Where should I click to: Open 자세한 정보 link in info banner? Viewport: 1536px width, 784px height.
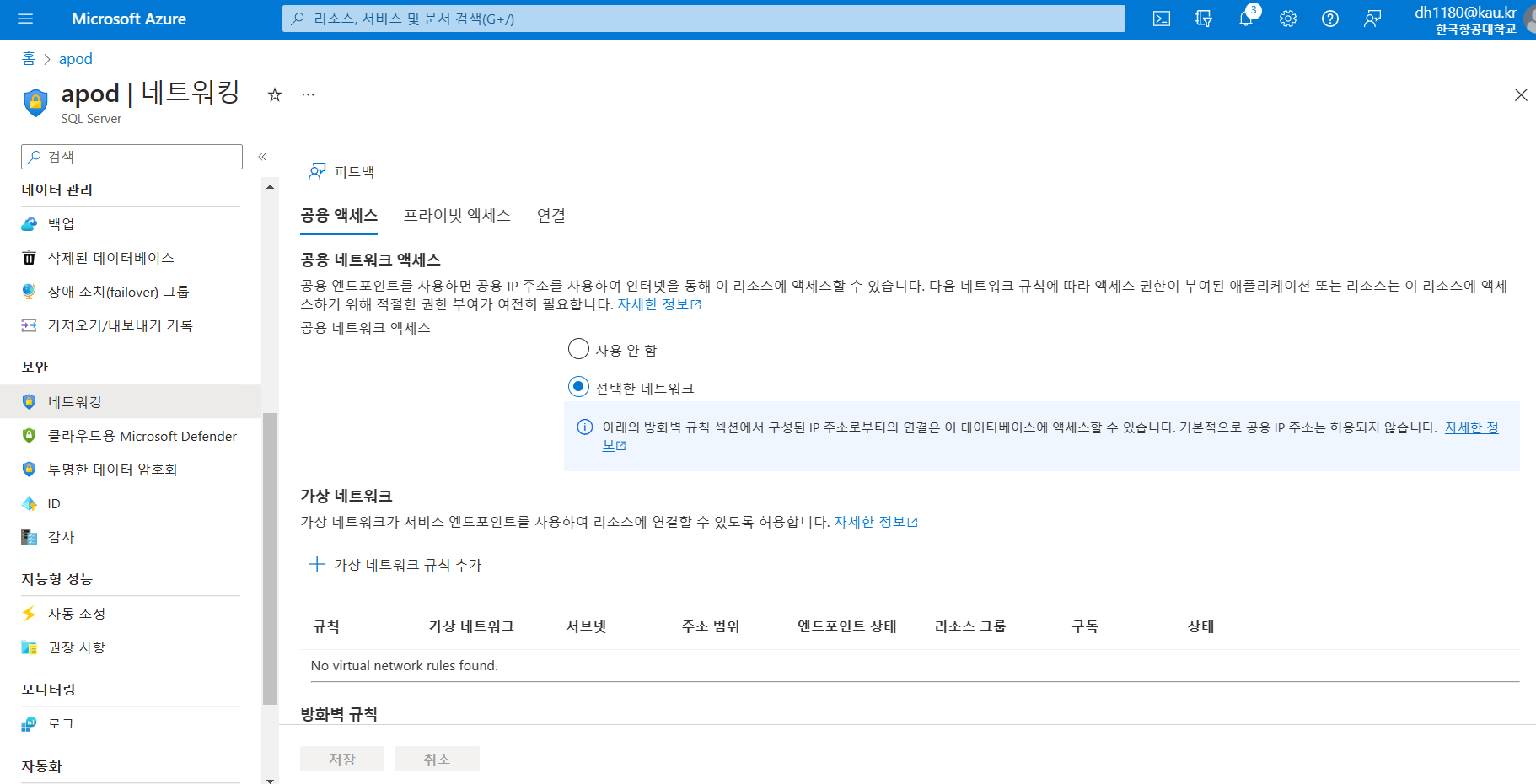[x=1471, y=427]
